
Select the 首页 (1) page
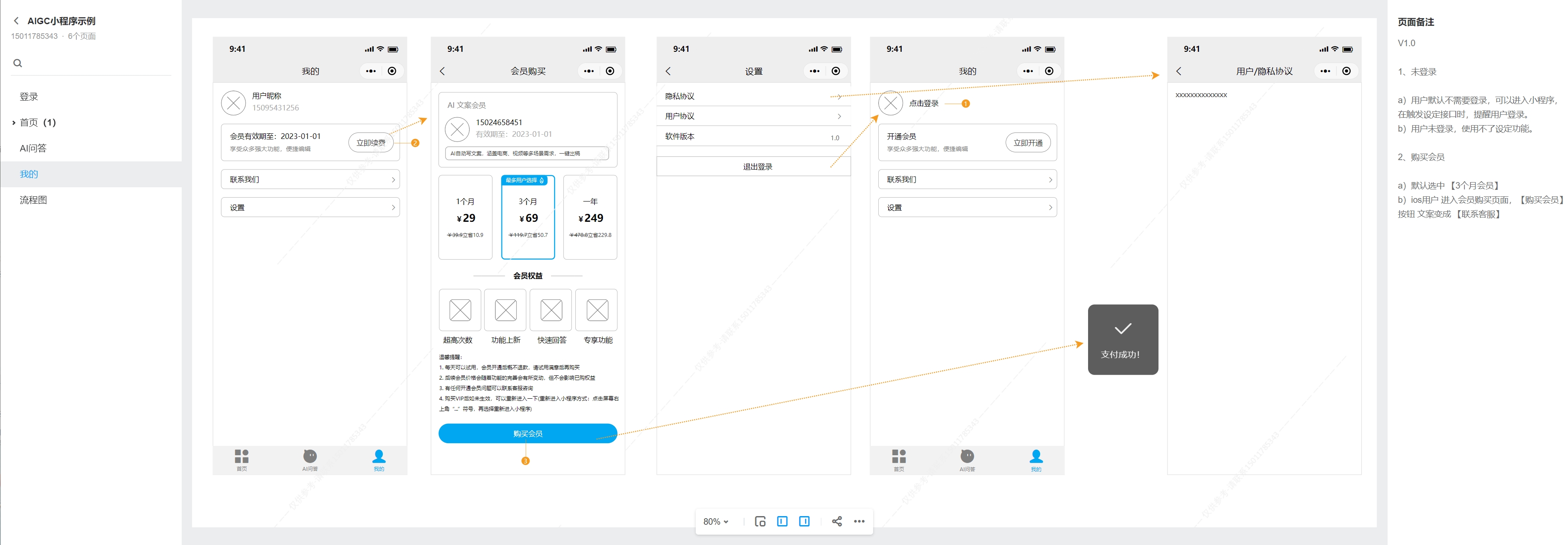[x=38, y=123]
